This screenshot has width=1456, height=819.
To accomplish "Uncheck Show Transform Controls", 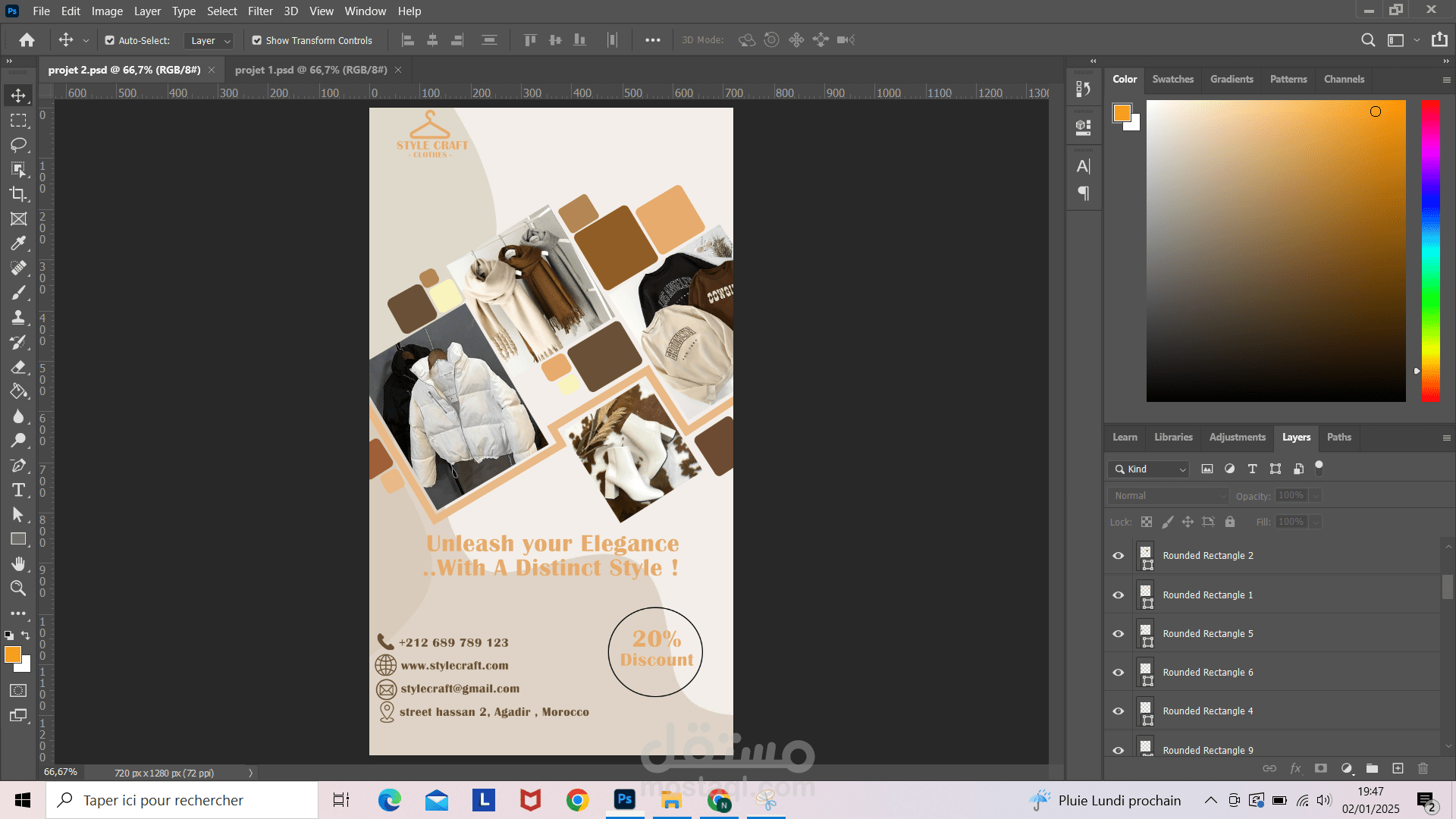I will (x=257, y=40).
